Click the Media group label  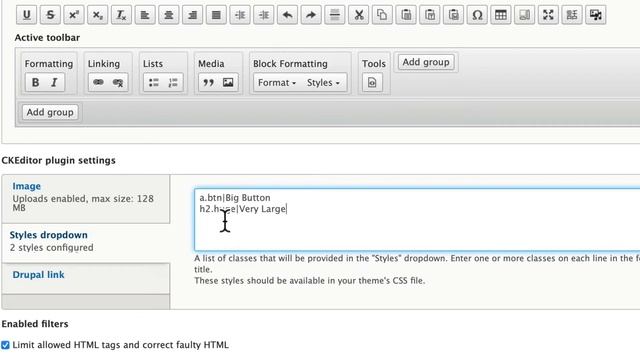[x=211, y=64]
